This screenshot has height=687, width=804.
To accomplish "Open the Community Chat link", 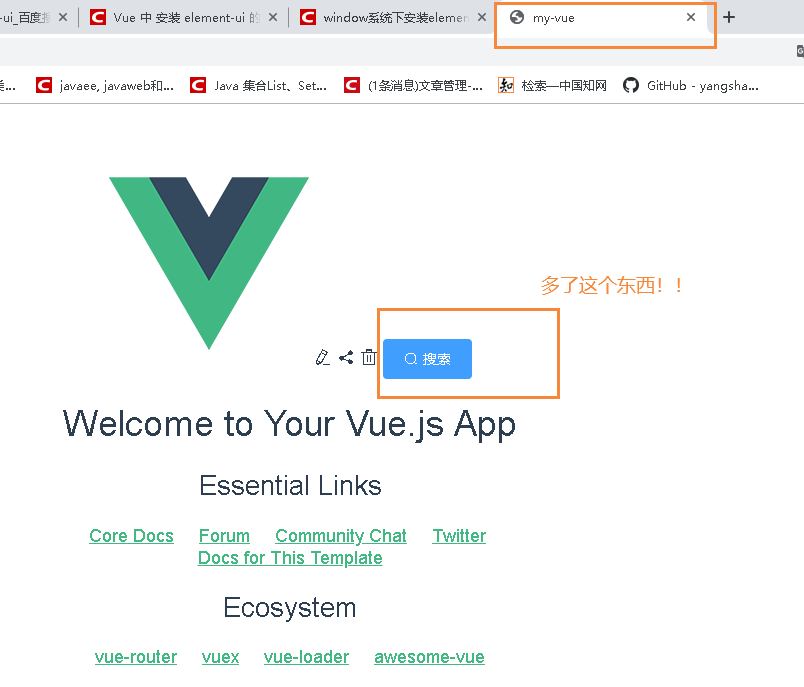I will 341,536.
